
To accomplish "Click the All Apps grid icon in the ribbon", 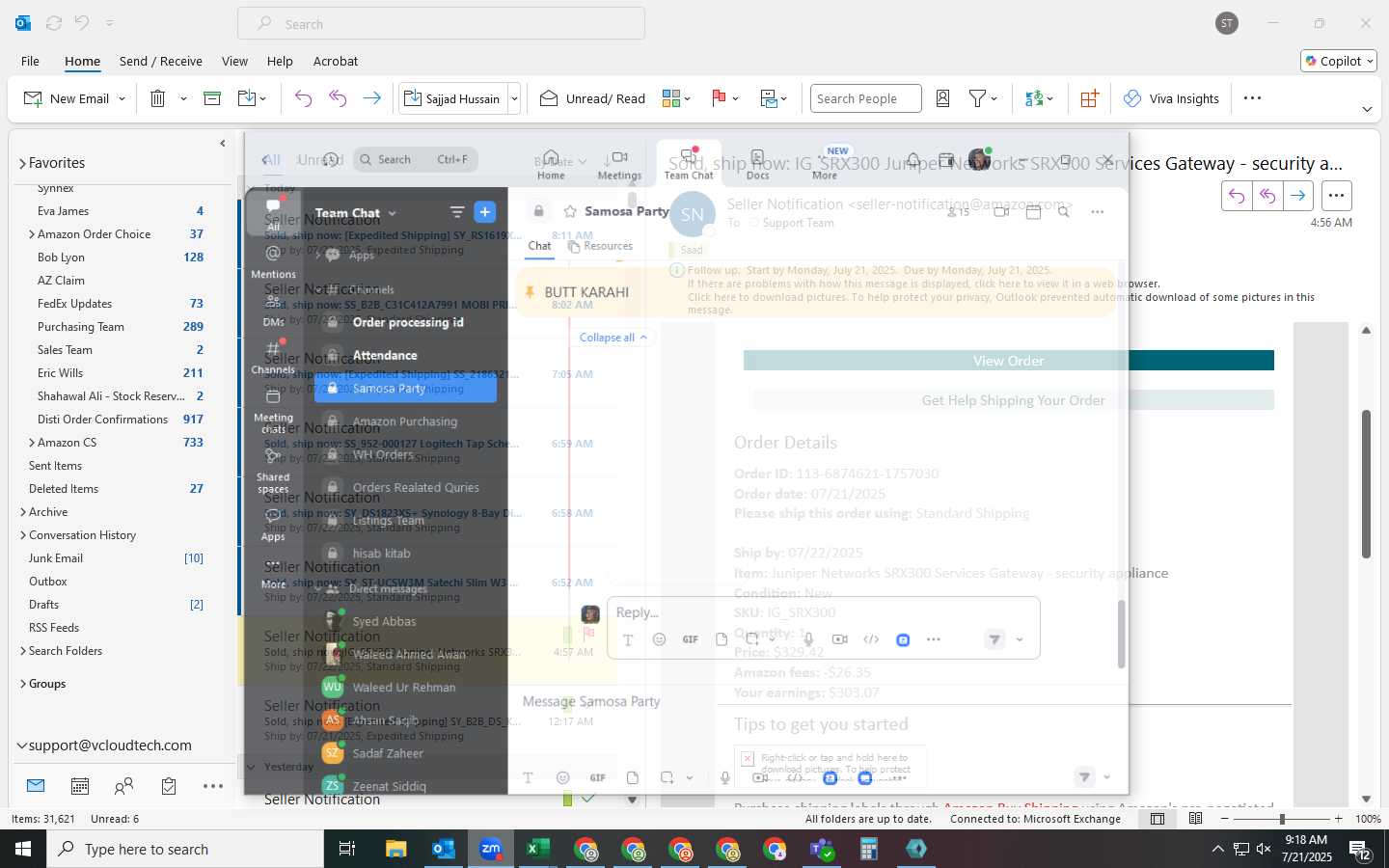I will pyautogui.click(x=1089, y=98).
